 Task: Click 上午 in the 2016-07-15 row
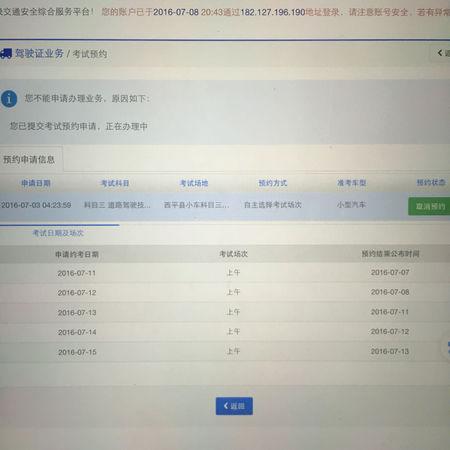coord(233,351)
